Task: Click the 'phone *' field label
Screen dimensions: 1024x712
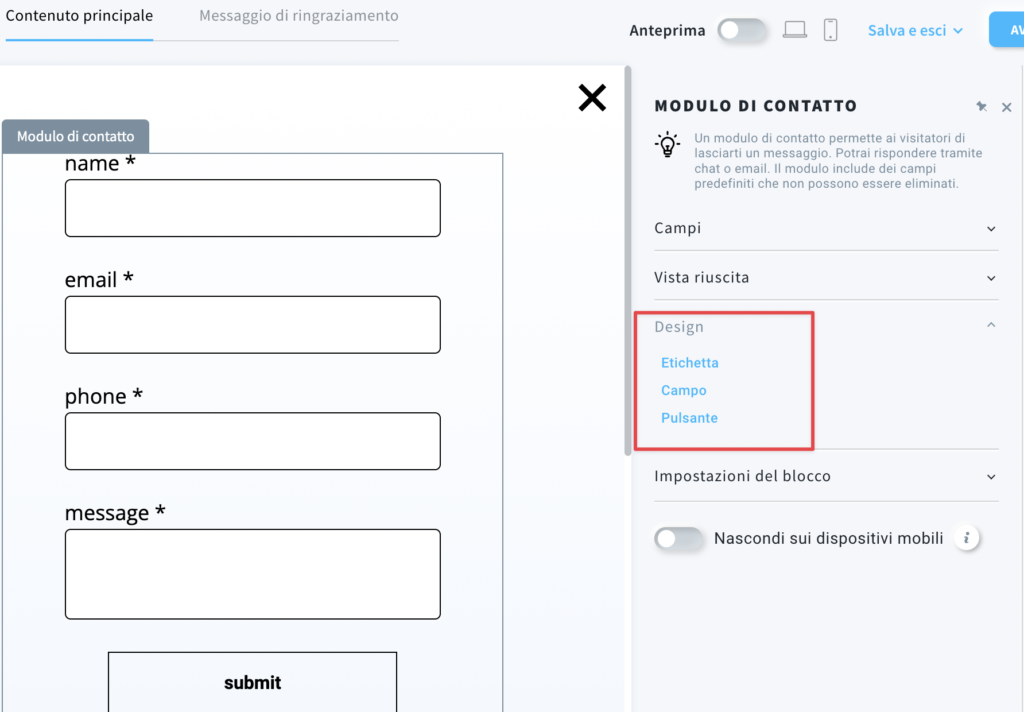Action: [x=103, y=396]
